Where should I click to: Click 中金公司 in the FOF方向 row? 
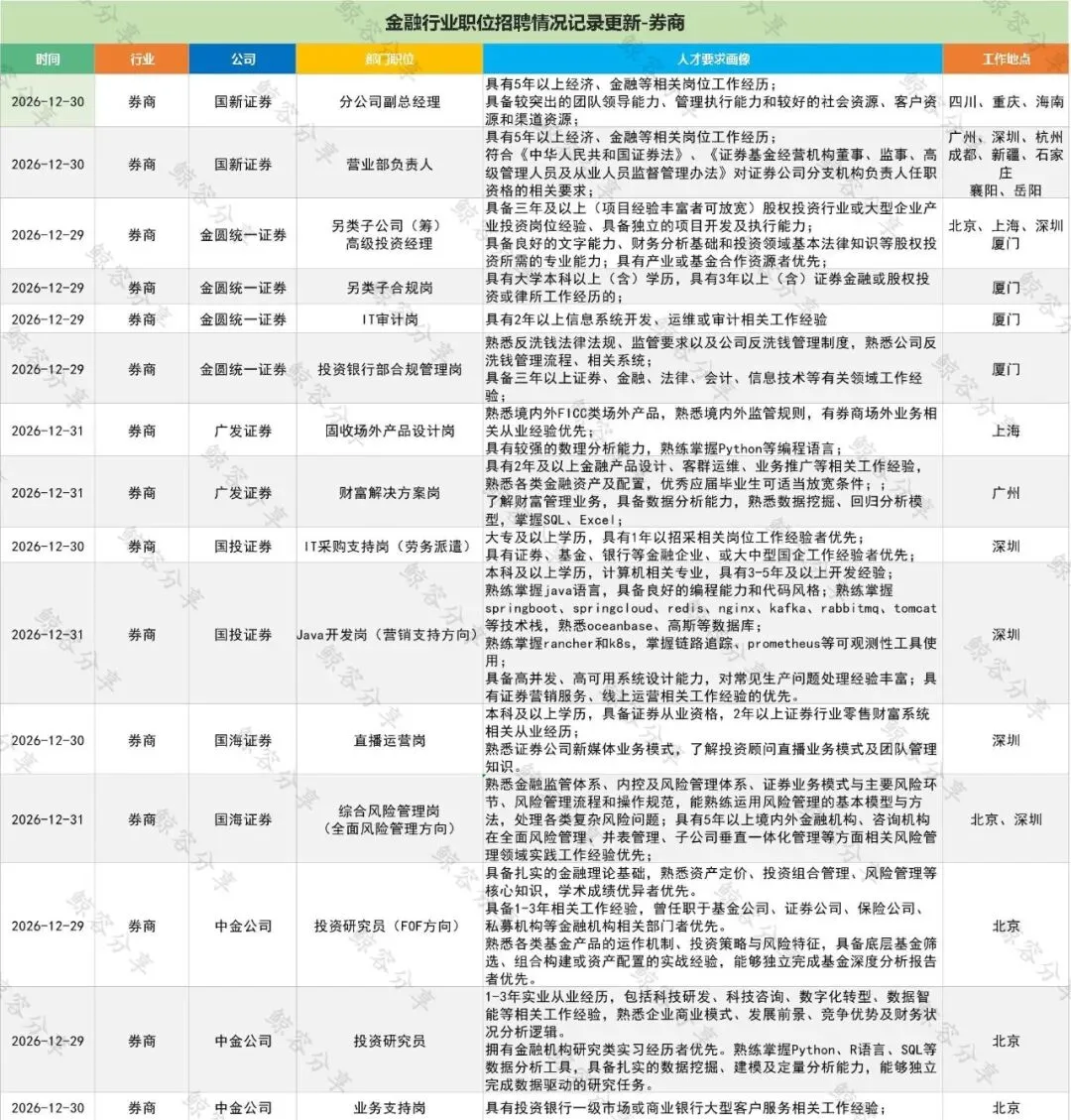coord(243,926)
